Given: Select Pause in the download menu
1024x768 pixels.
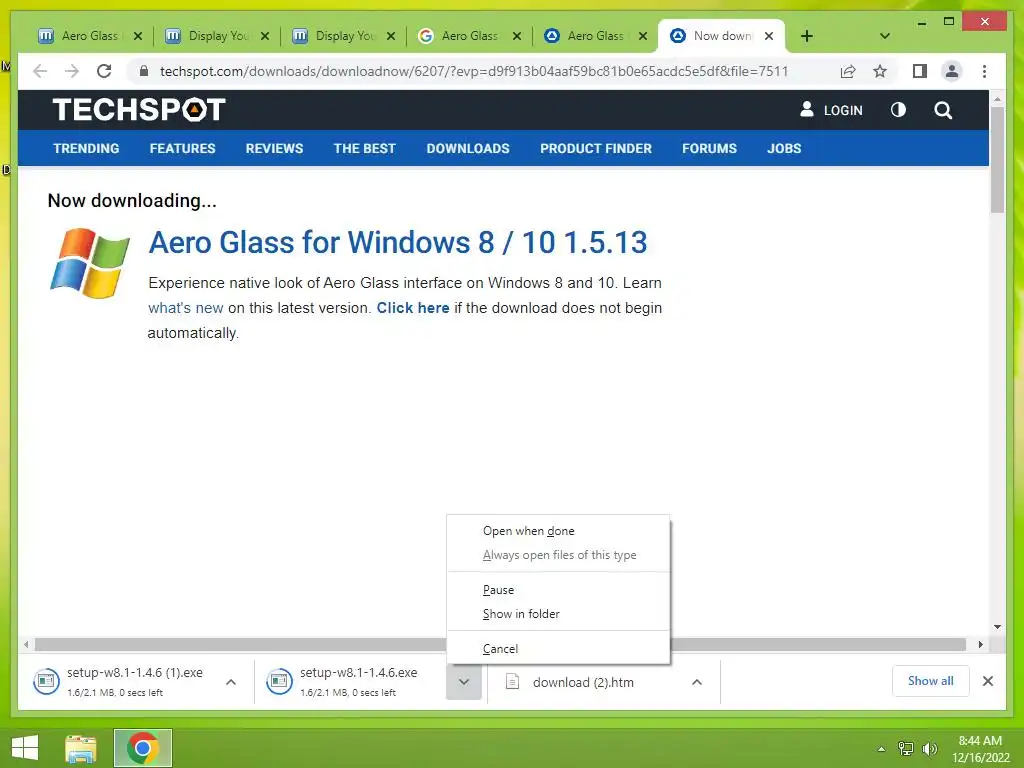Looking at the screenshot, I should 558,590.
